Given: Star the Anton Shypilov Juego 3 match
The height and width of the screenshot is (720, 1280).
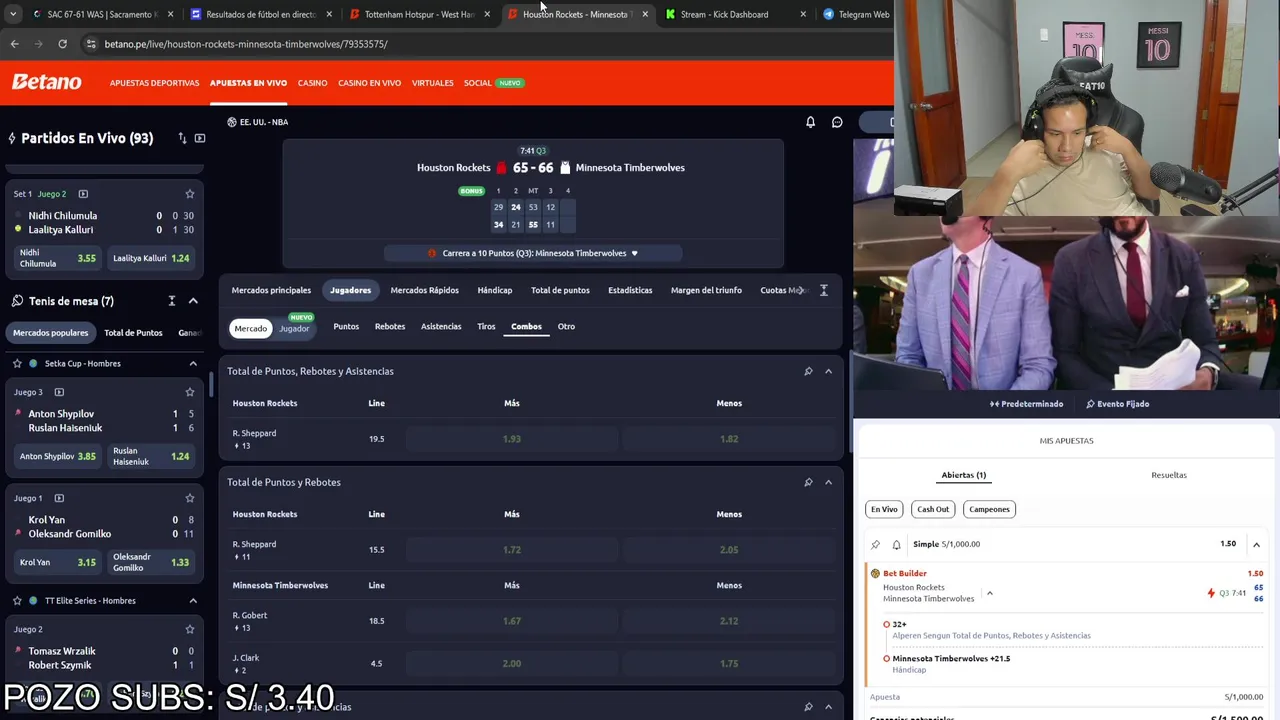Looking at the screenshot, I should [x=189, y=392].
